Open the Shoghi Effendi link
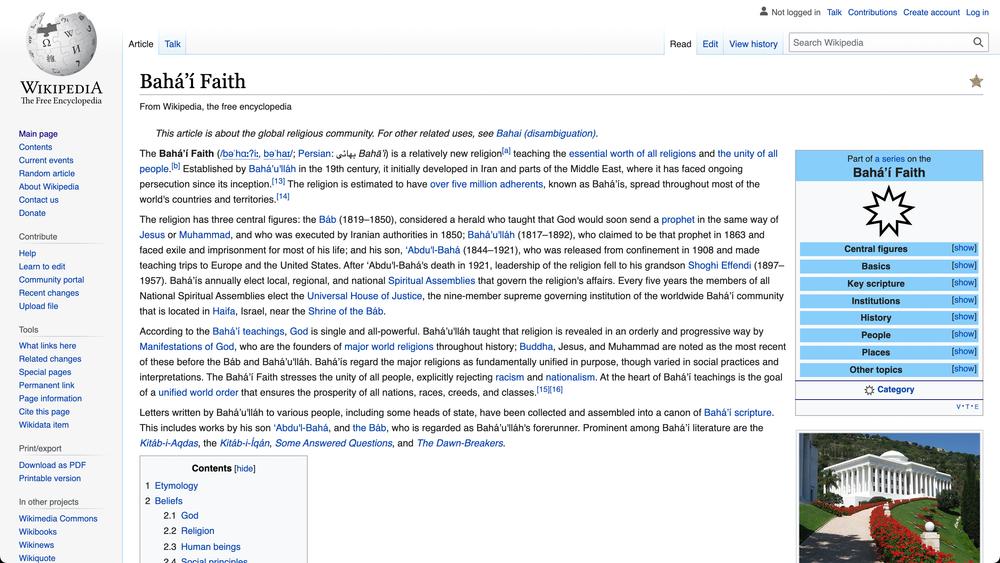This screenshot has width=1000, height=563. [x=719, y=265]
